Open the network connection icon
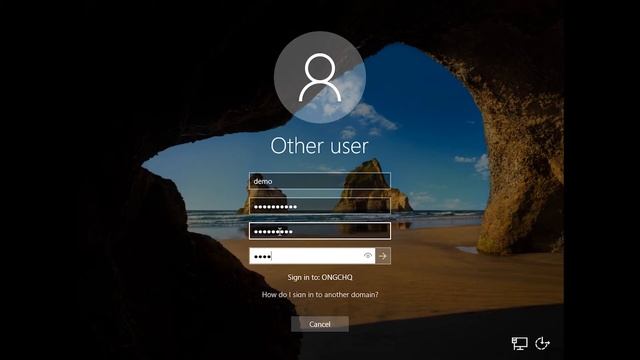The image size is (640, 360). click(520, 343)
